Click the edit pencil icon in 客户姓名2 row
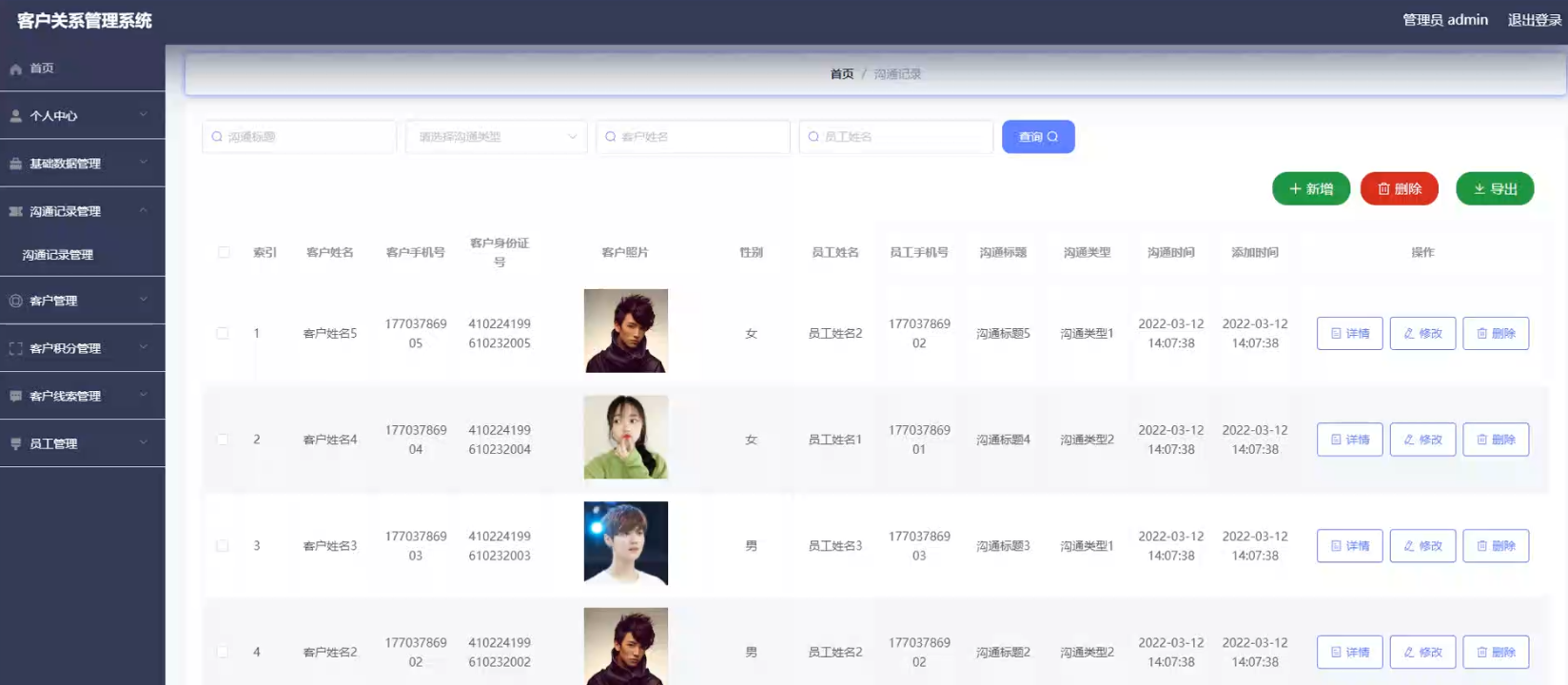Image resolution: width=1568 pixels, height=685 pixels. (x=1409, y=653)
